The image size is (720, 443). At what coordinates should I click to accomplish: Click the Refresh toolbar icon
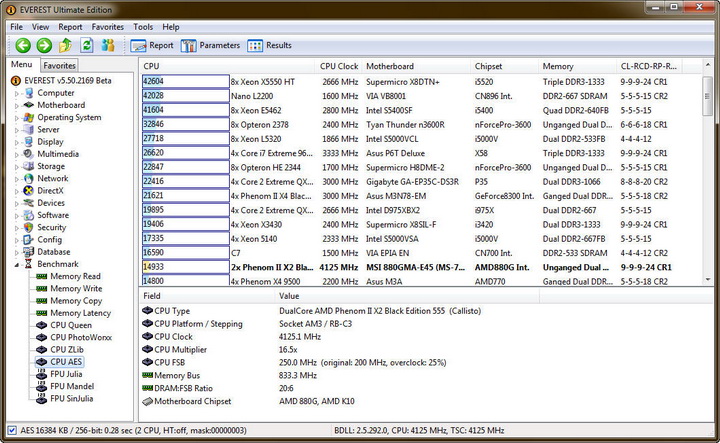click(x=87, y=45)
